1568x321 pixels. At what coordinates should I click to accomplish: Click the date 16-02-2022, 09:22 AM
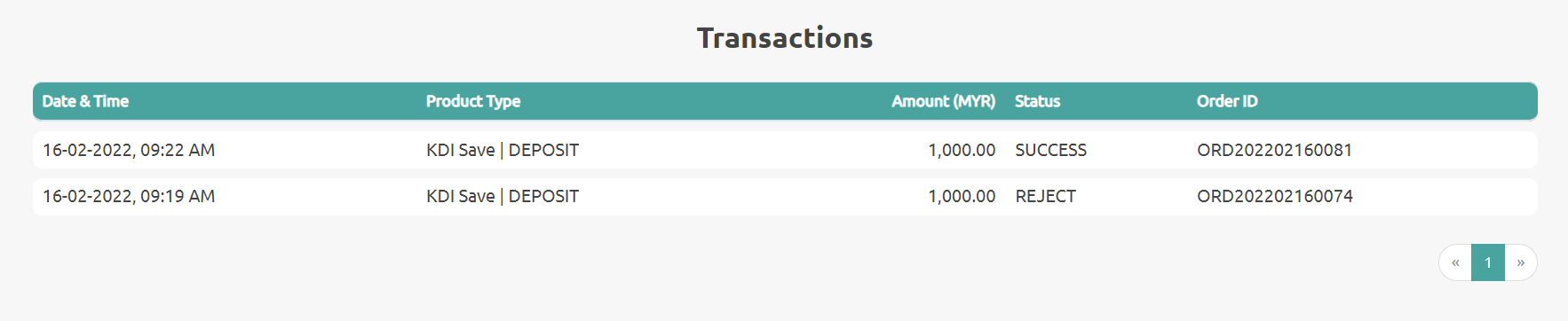129,150
